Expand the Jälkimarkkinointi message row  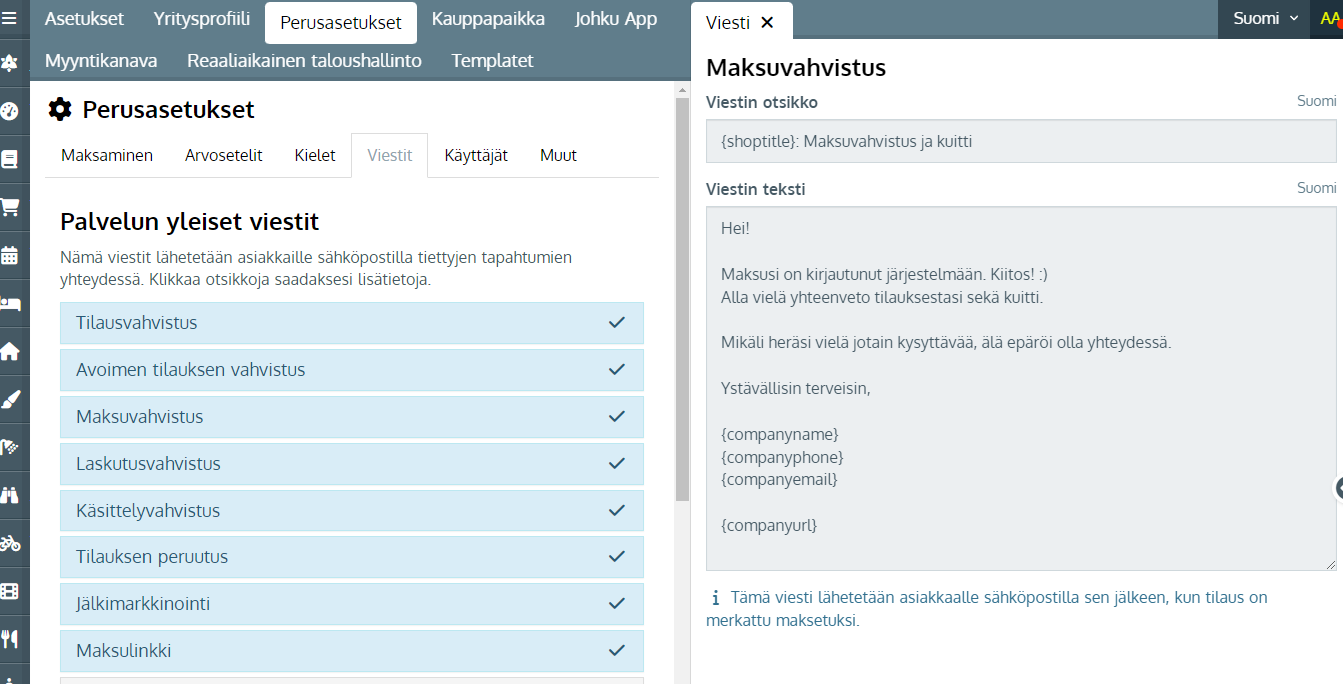[x=352, y=604]
